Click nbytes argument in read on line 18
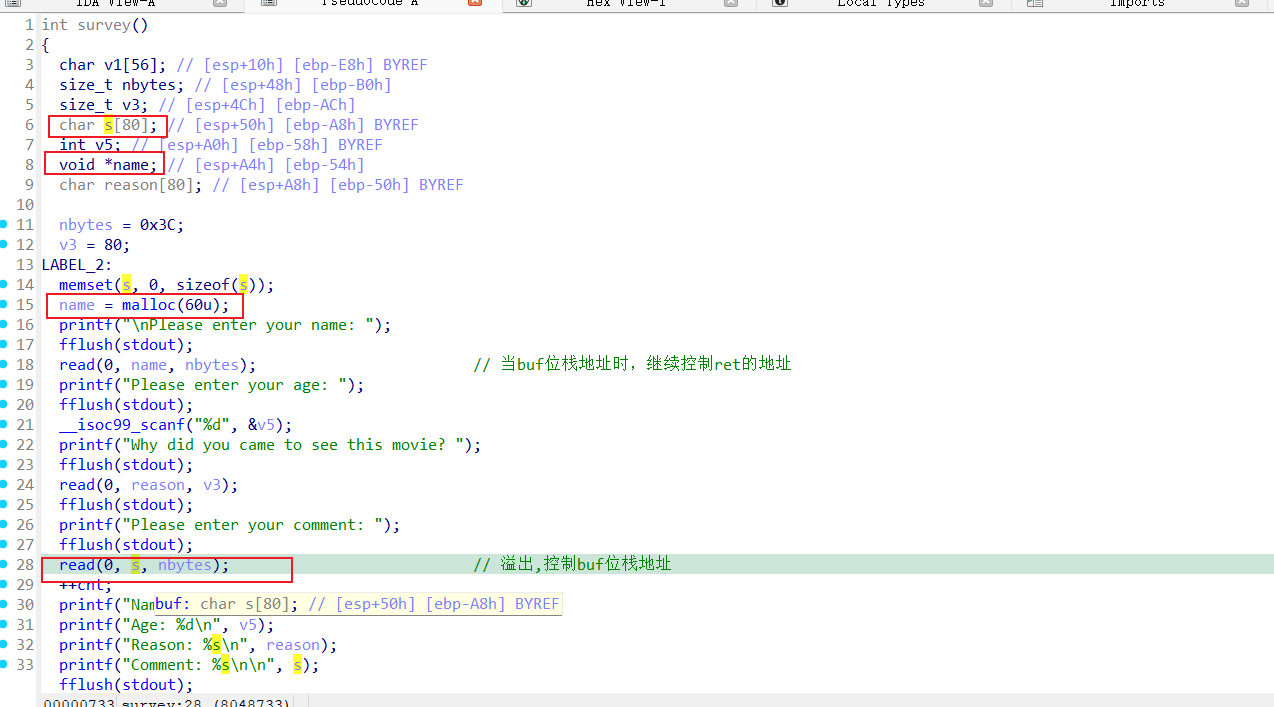 [212, 365]
